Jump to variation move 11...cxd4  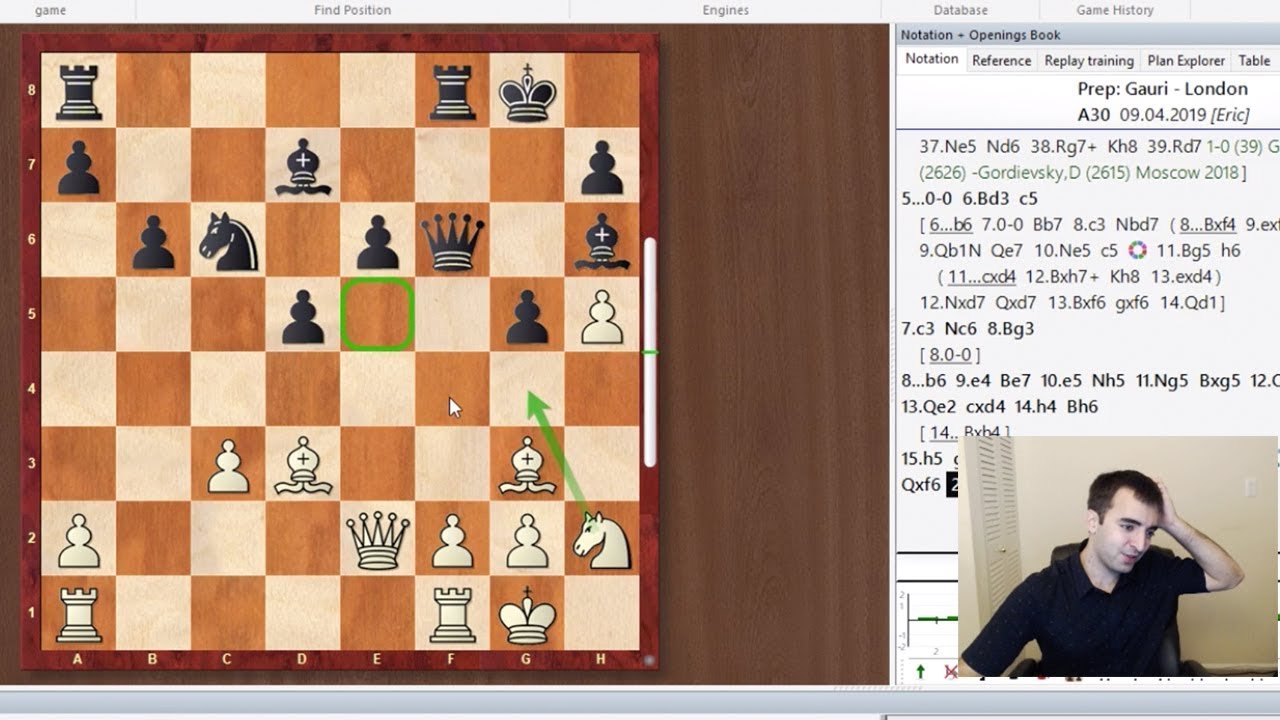[981, 277]
